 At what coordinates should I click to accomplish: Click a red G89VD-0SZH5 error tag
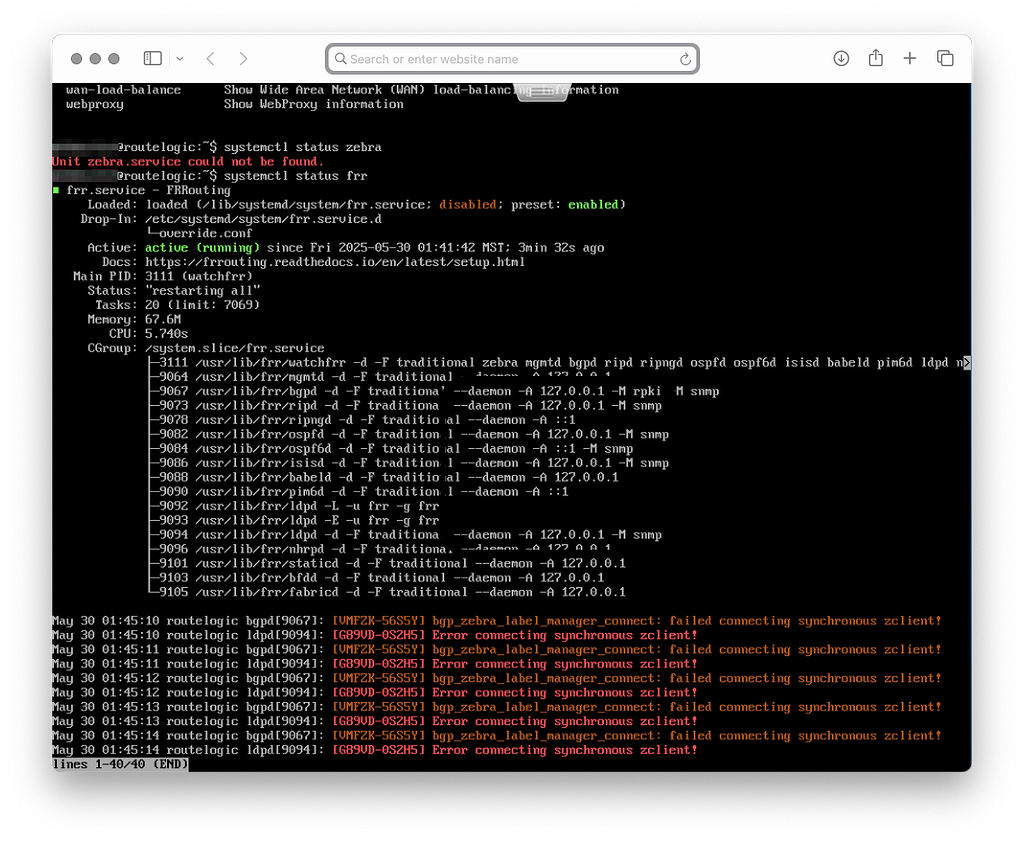[x=377, y=635]
